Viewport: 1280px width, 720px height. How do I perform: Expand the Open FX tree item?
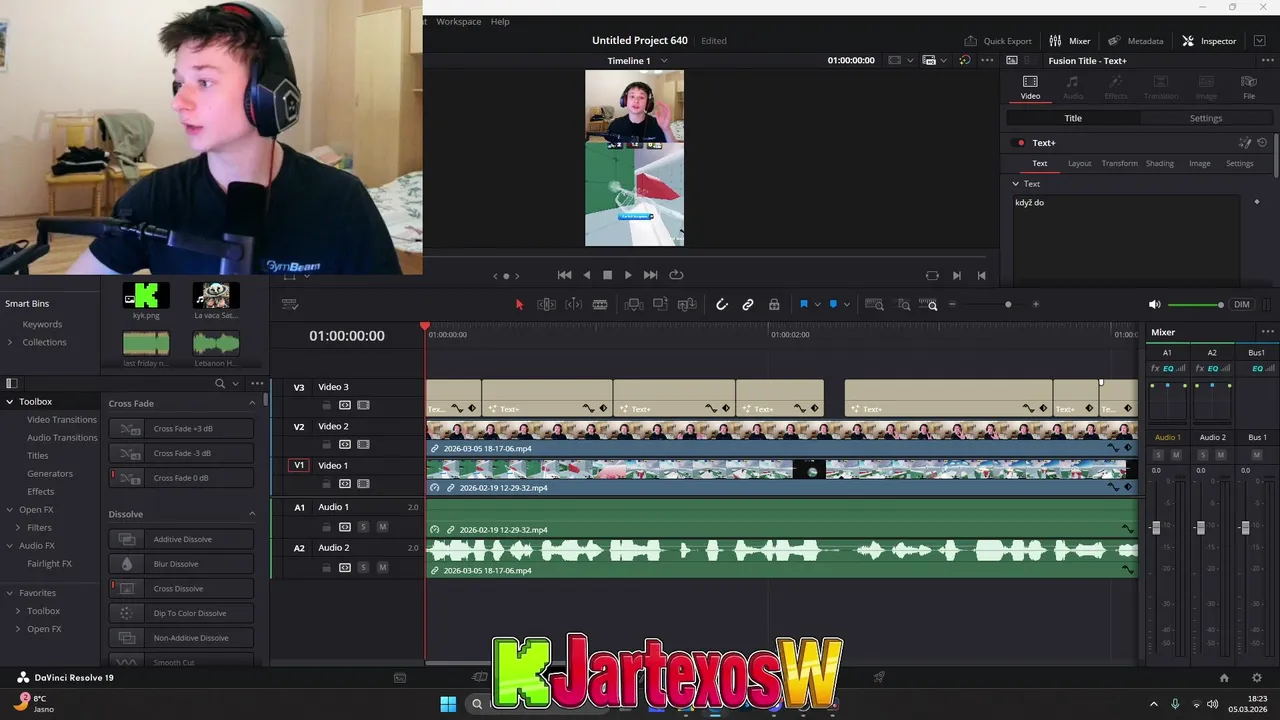tap(10, 510)
